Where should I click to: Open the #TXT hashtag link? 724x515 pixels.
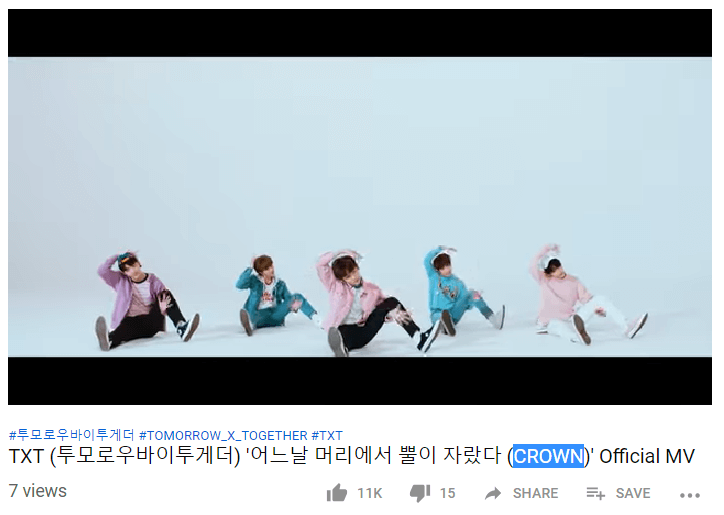pyautogui.click(x=327, y=435)
